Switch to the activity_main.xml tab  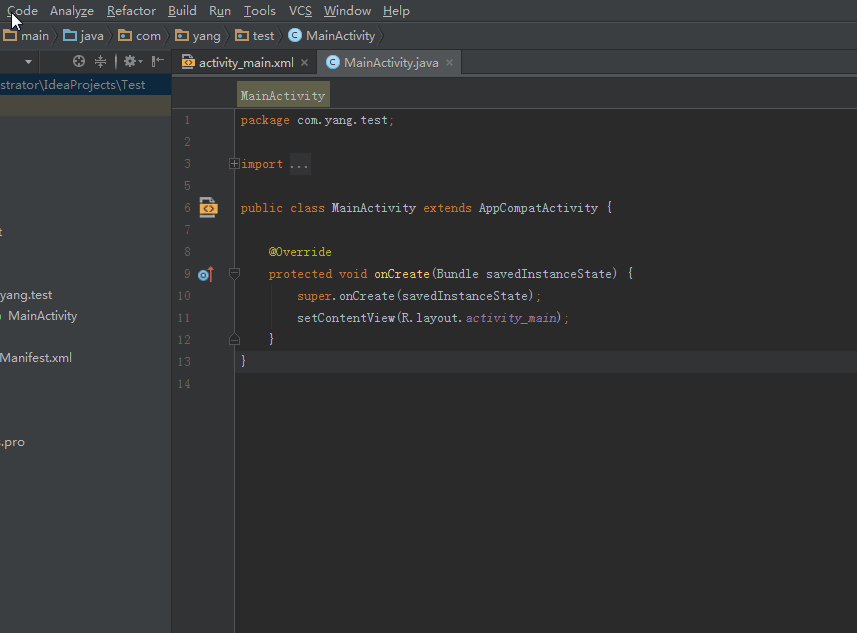tap(245, 61)
